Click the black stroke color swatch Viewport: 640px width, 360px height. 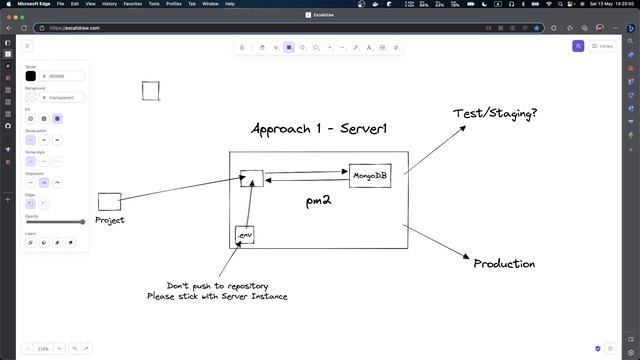click(31, 76)
